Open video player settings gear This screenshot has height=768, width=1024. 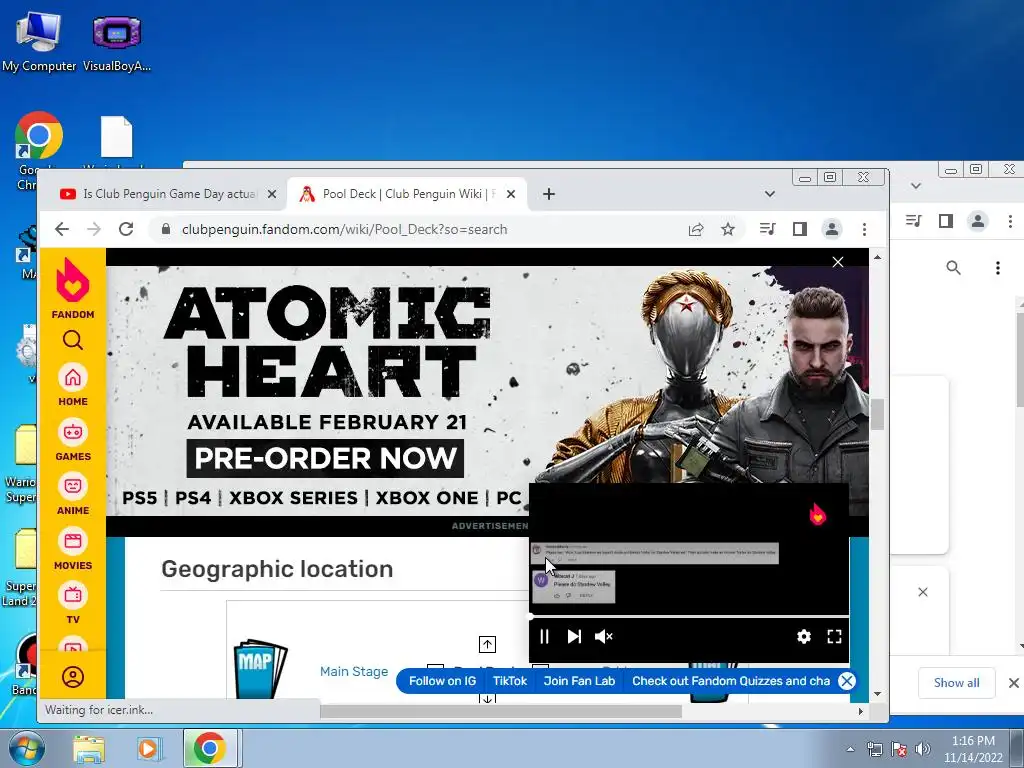(x=804, y=637)
